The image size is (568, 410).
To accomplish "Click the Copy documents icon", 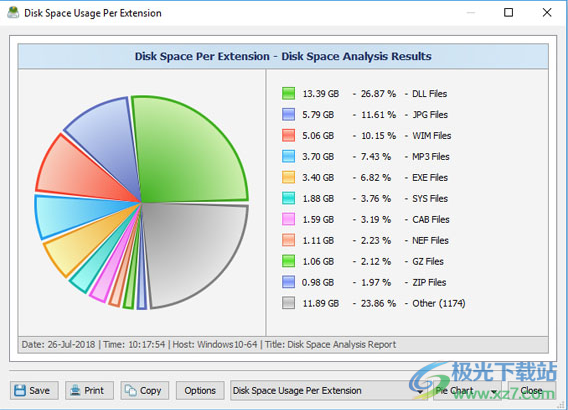I will point(130,390).
